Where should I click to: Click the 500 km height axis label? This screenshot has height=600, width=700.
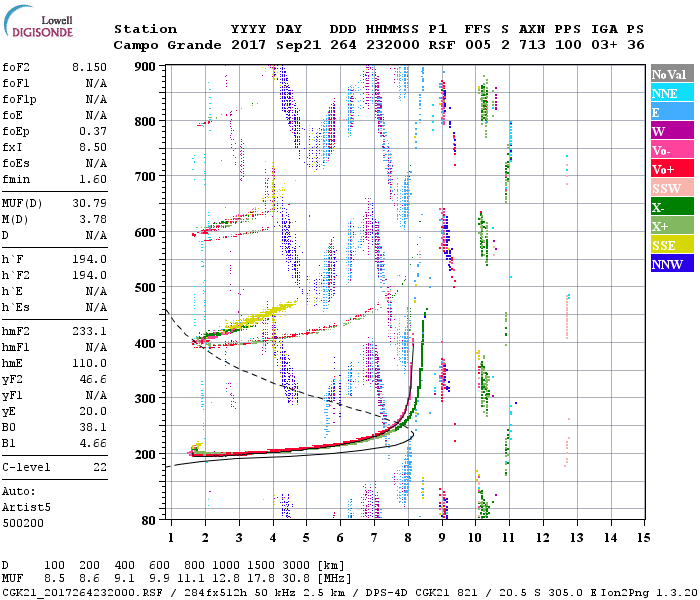(x=145, y=288)
